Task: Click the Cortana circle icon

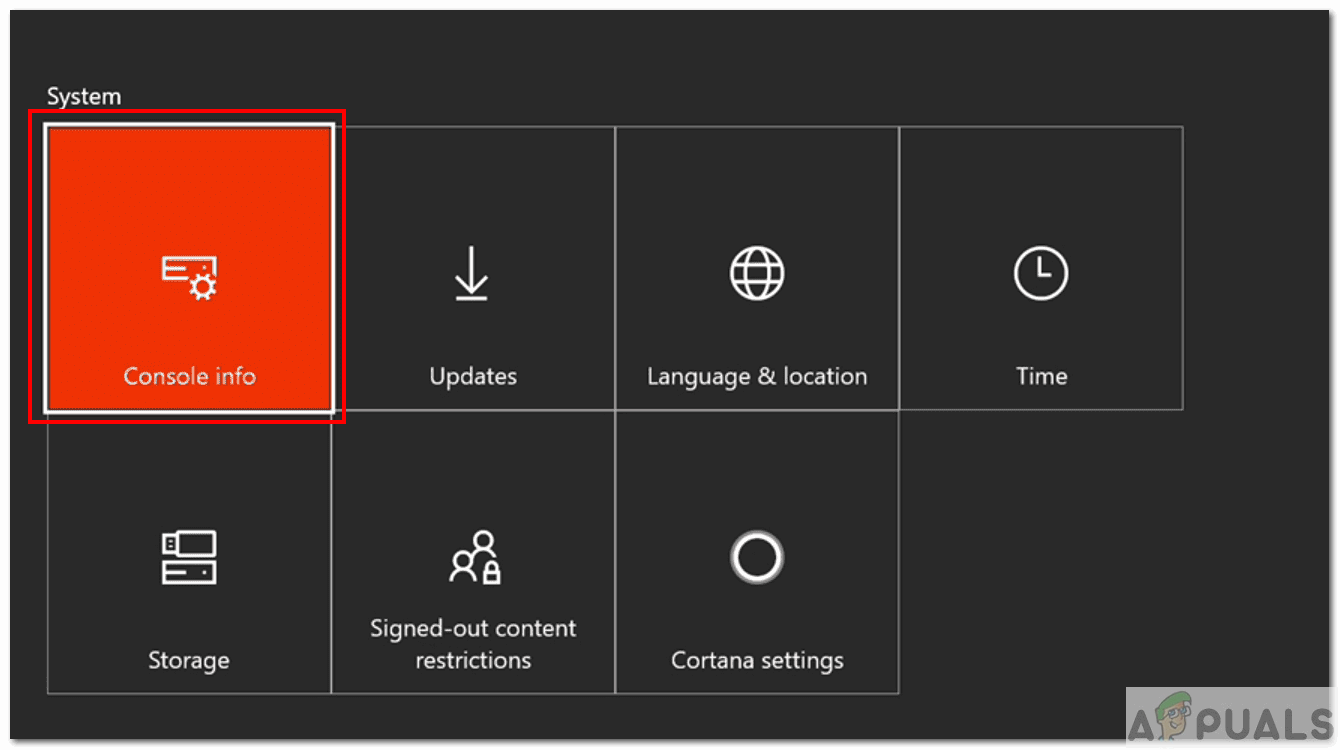Action: 757,557
